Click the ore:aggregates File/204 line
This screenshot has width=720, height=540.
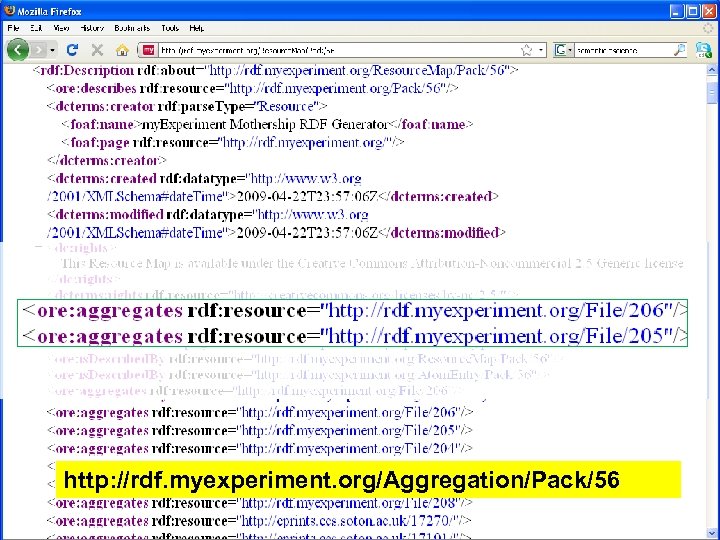point(260,448)
